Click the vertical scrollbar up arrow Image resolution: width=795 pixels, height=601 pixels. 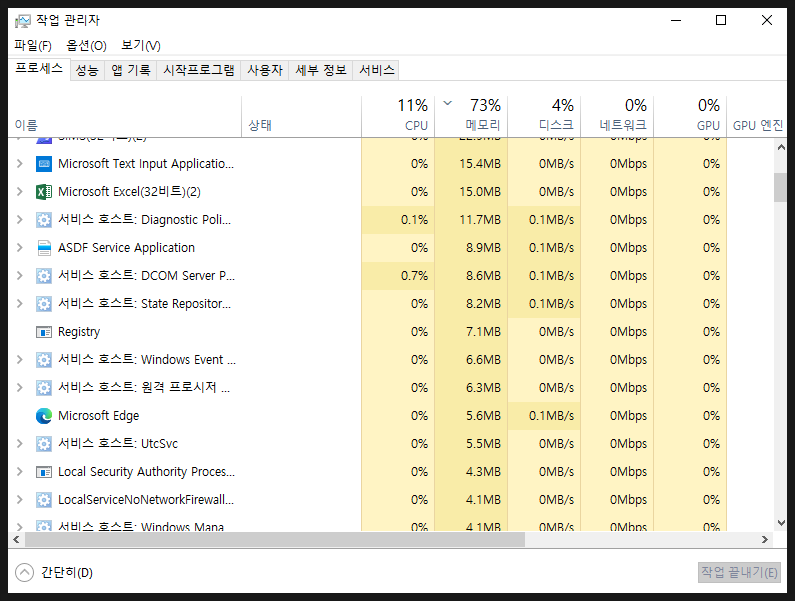click(x=781, y=147)
